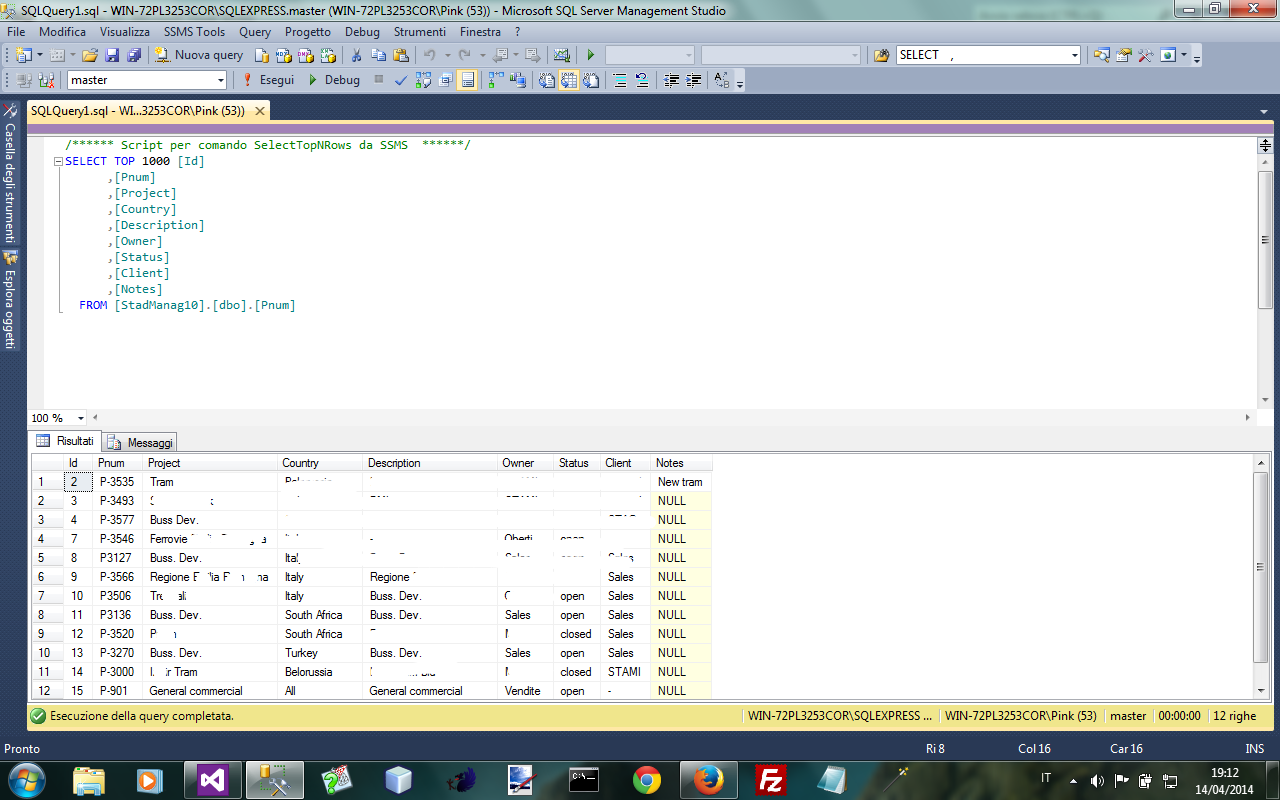
Task: Cut selection with the scissors icon
Action: [x=355, y=55]
